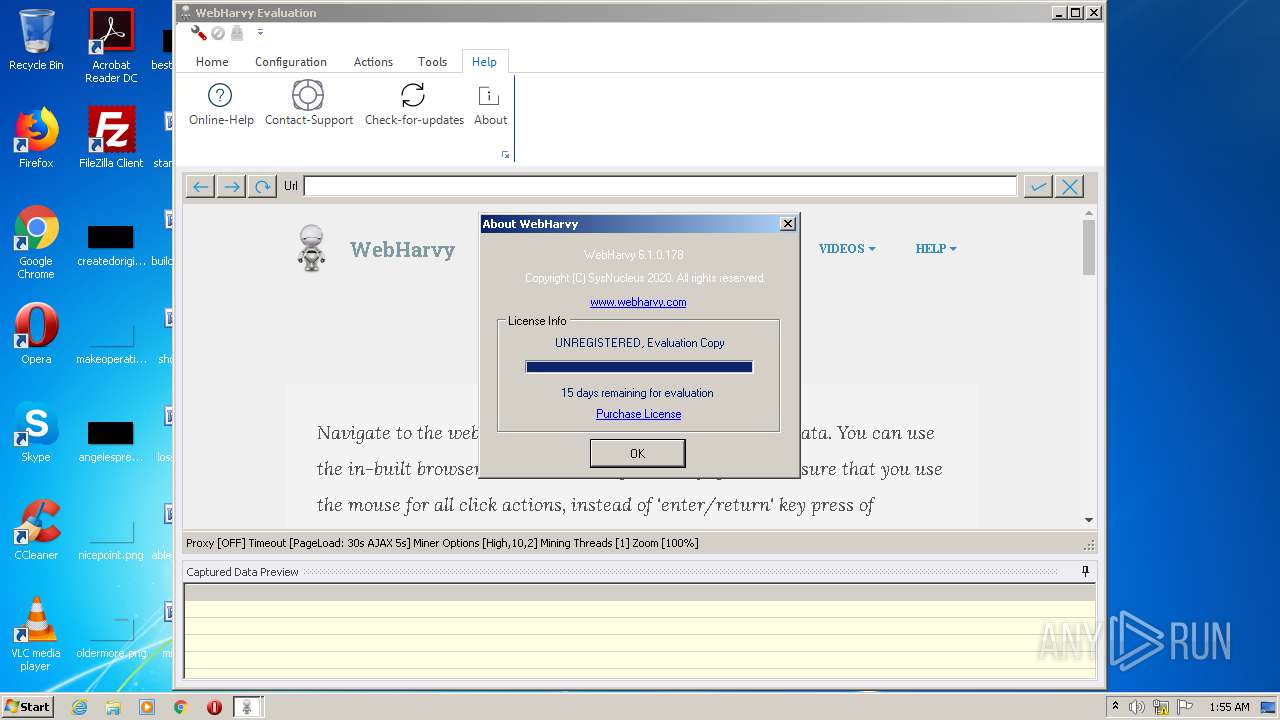Focus the Url address field

(660, 186)
